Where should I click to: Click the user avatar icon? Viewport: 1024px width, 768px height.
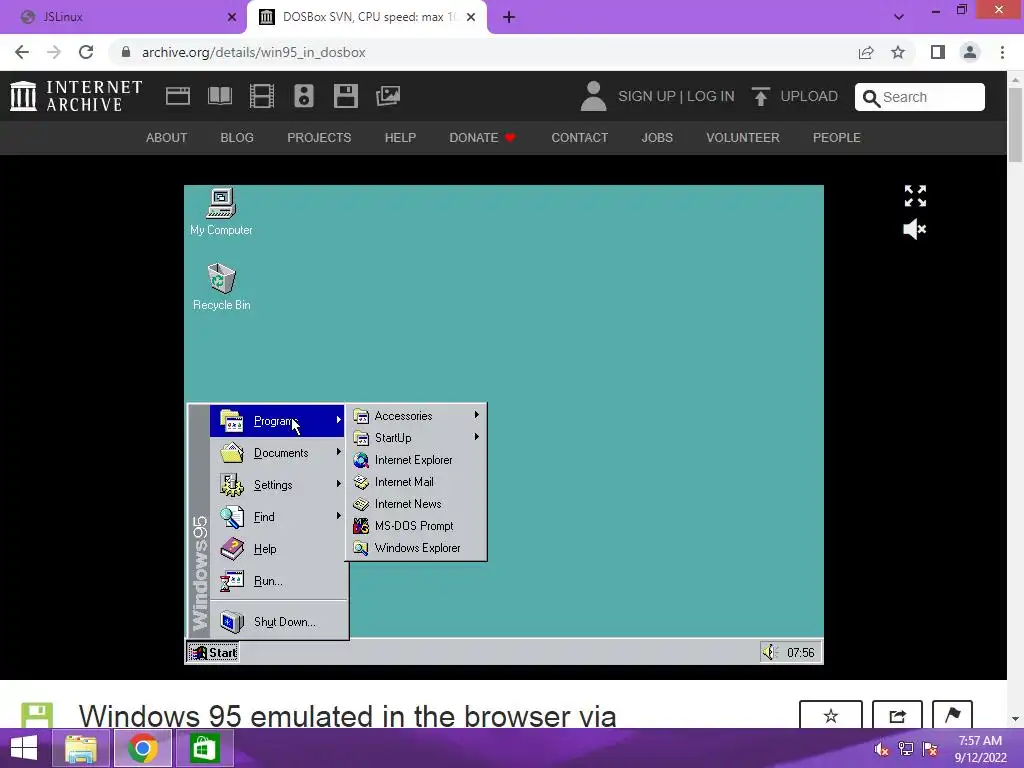click(593, 96)
